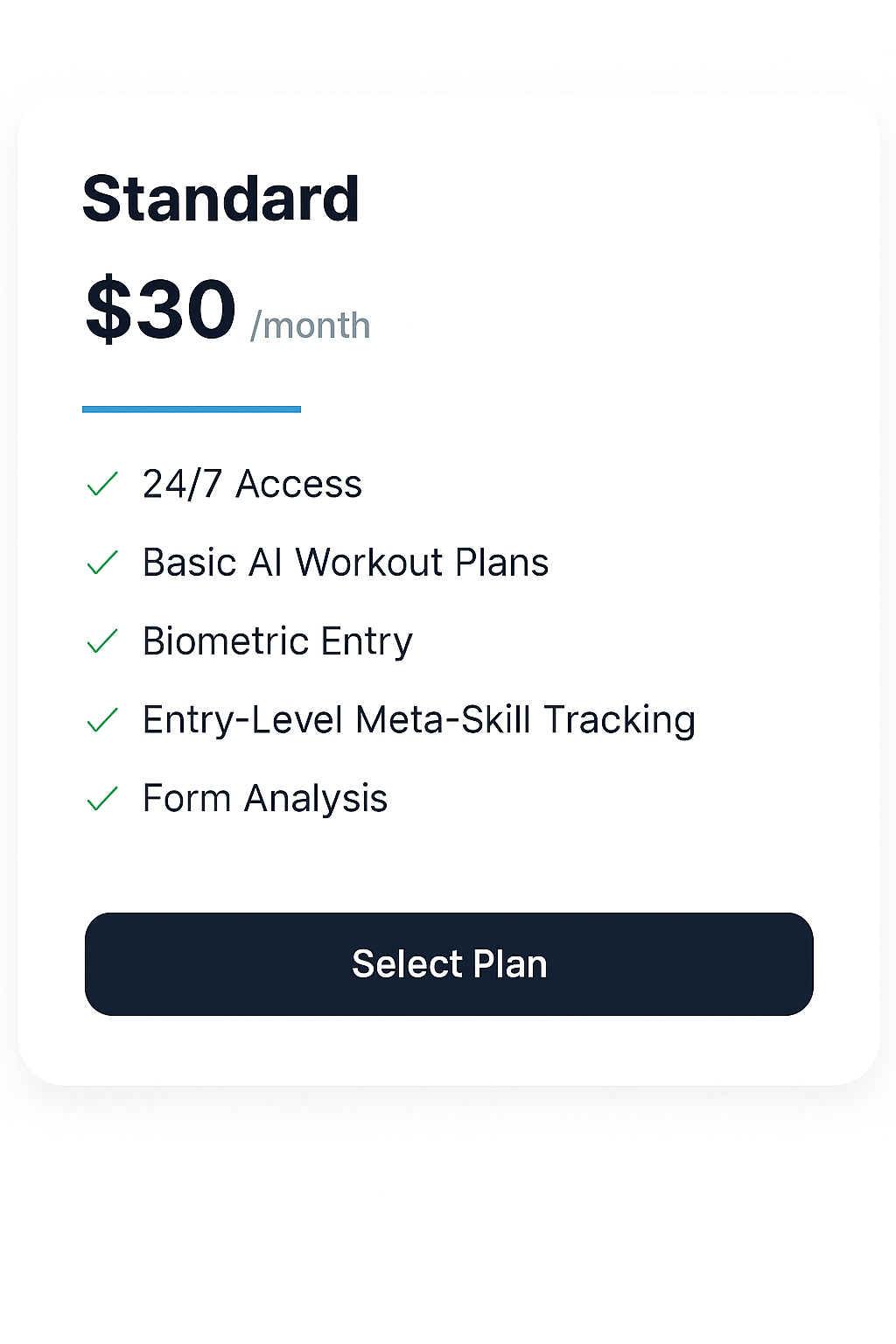This screenshot has height=1344, width=896.
Task: Click the word Plan on the dark button
Action: 509,964
